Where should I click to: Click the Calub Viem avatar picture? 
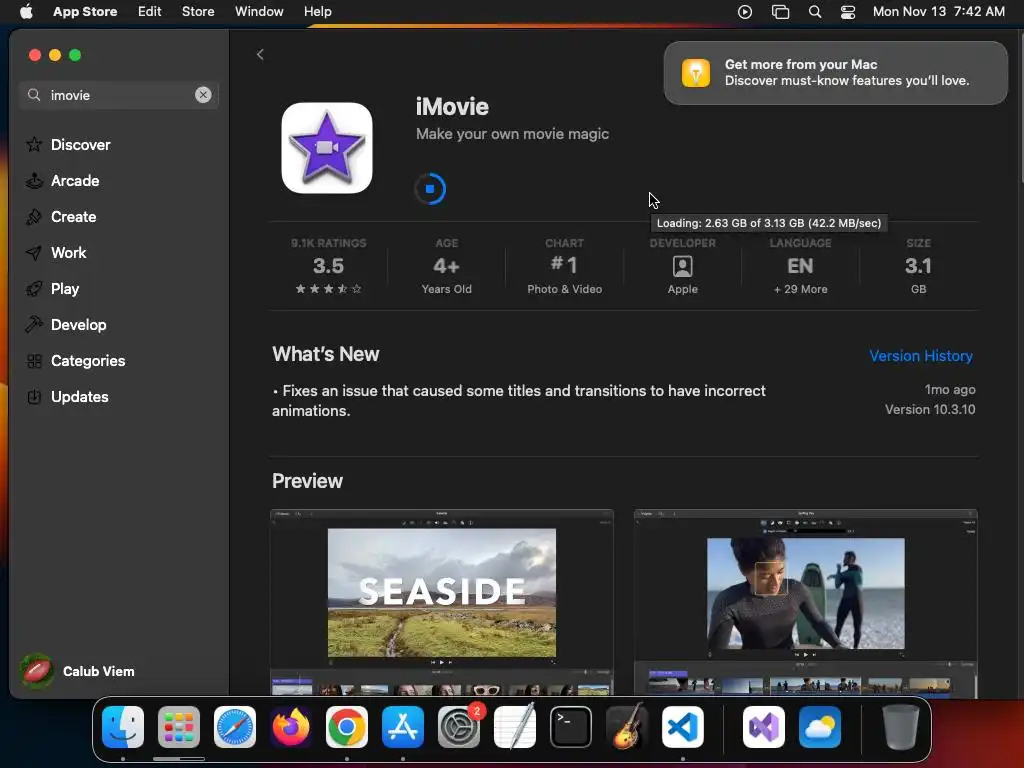point(37,671)
